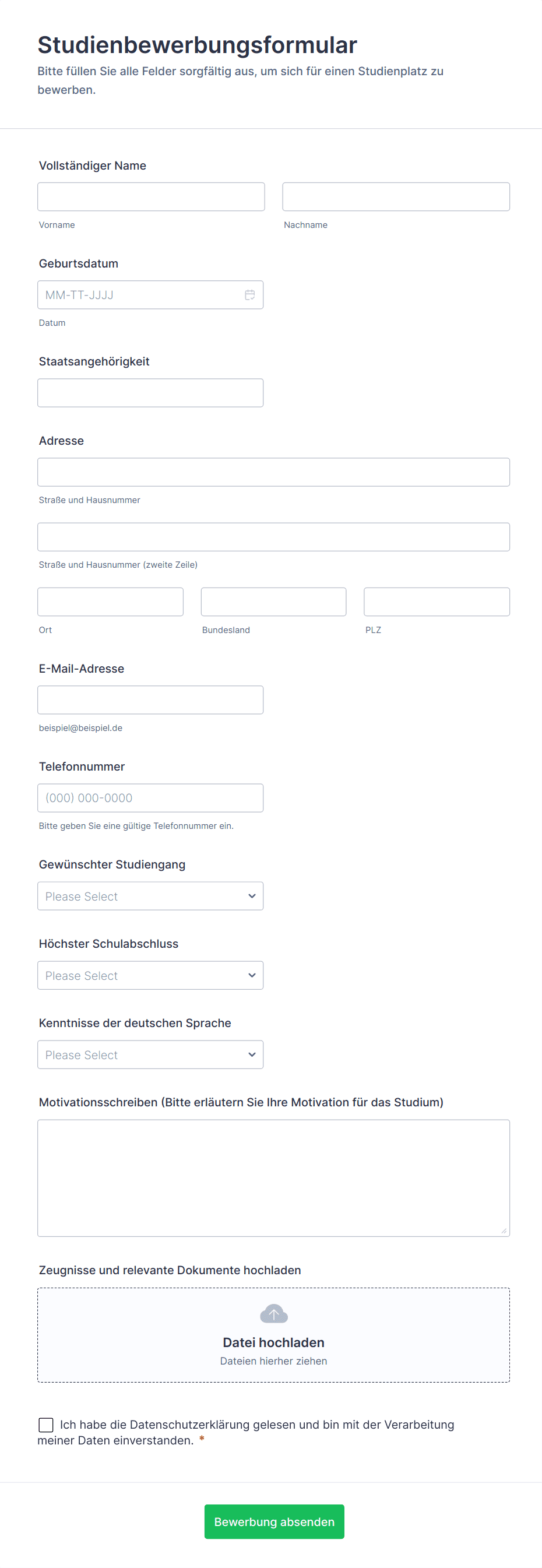The height and width of the screenshot is (1568, 542).
Task: Focus the E-Mail-Adresse input field
Action: [150, 700]
